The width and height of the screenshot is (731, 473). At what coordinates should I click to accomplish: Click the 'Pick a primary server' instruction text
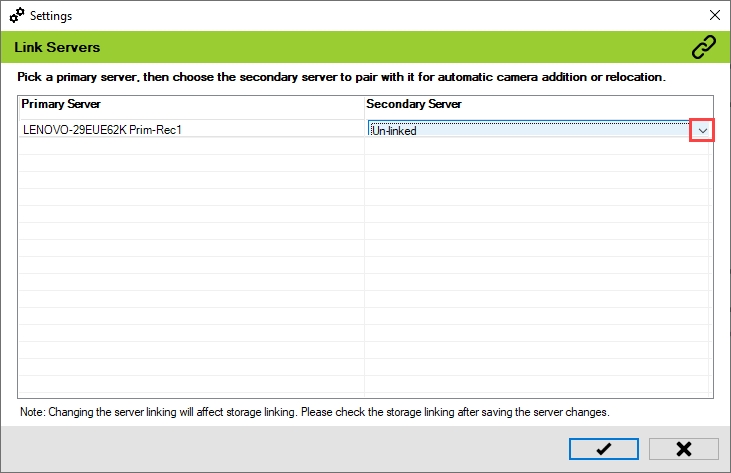pyautogui.click(x=342, y=76)
